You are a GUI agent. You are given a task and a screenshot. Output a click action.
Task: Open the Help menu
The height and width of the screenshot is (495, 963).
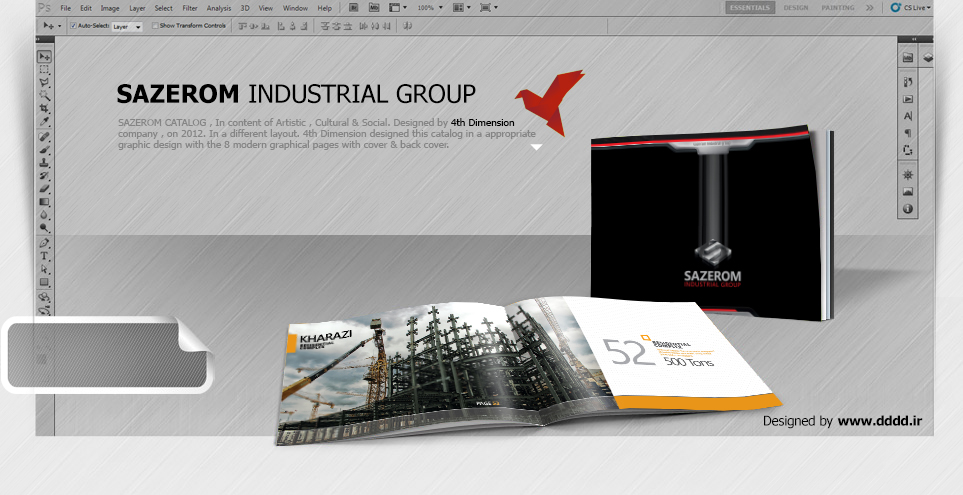tap(324, 9)
